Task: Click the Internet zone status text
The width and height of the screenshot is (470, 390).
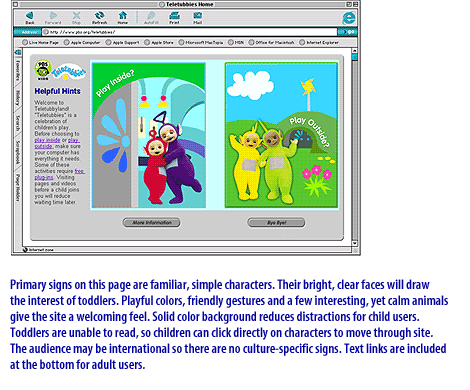Action: (x=41, y=250)
